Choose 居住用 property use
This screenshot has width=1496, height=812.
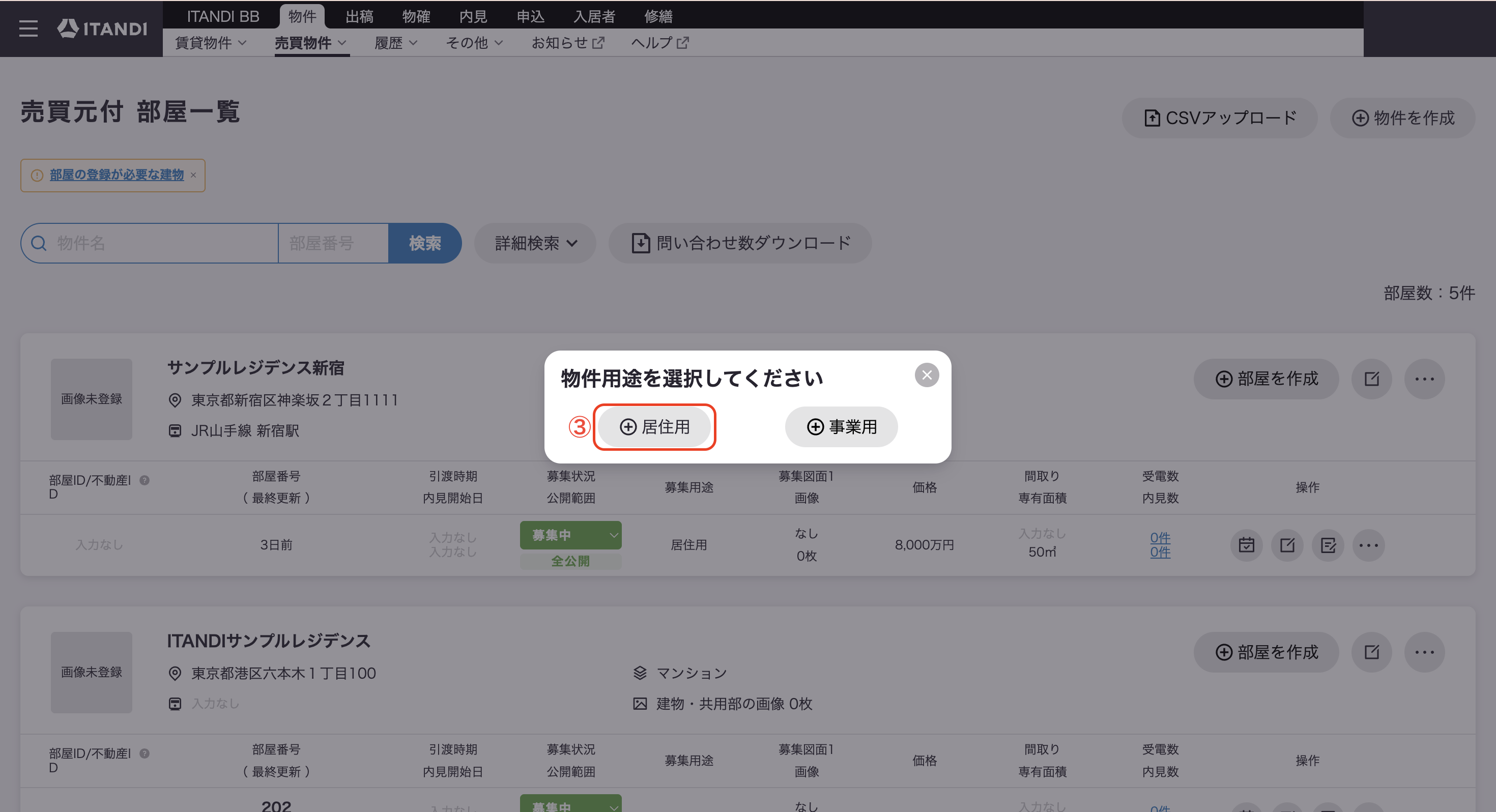tap(654, 427)
